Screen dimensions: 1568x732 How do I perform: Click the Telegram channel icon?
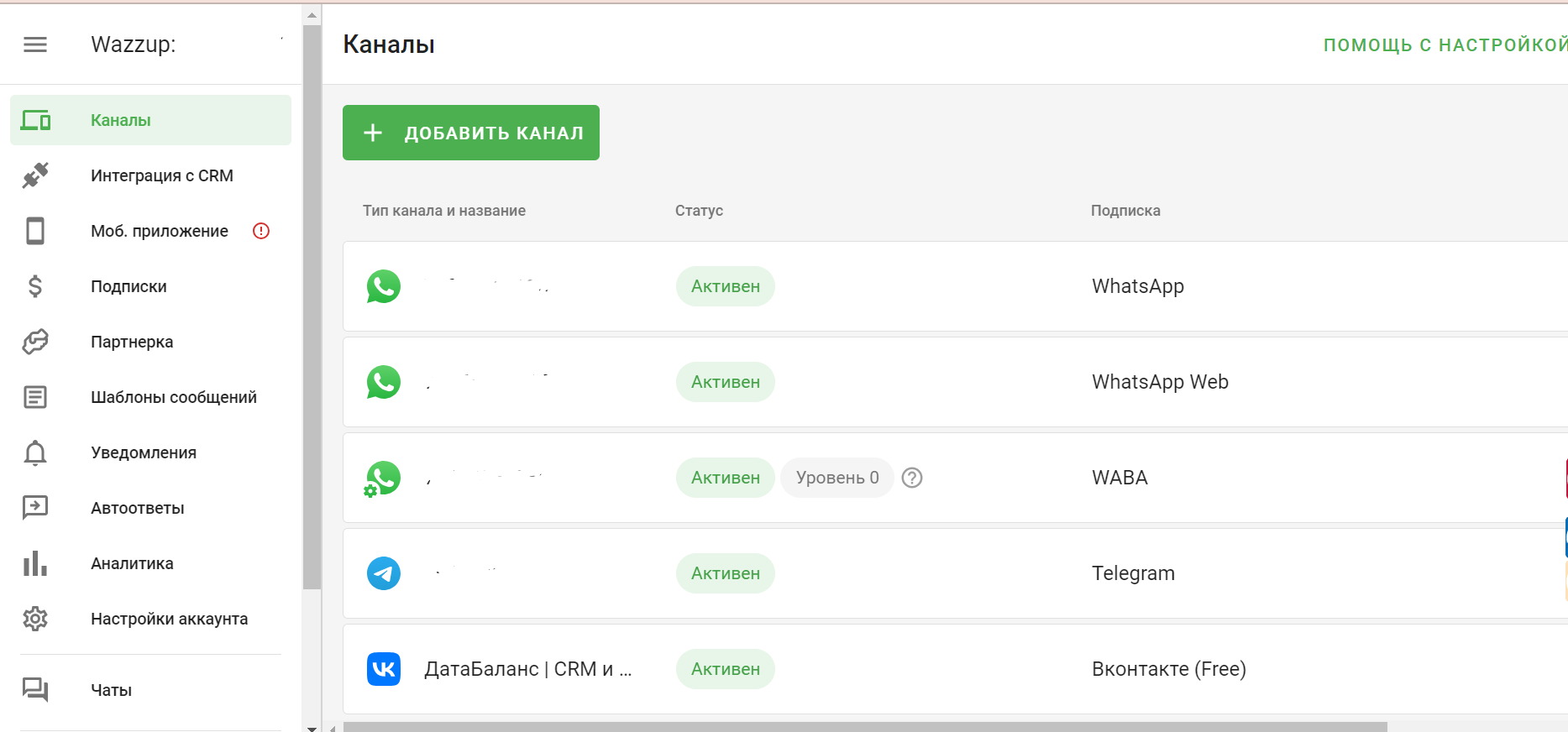[383, 573]
